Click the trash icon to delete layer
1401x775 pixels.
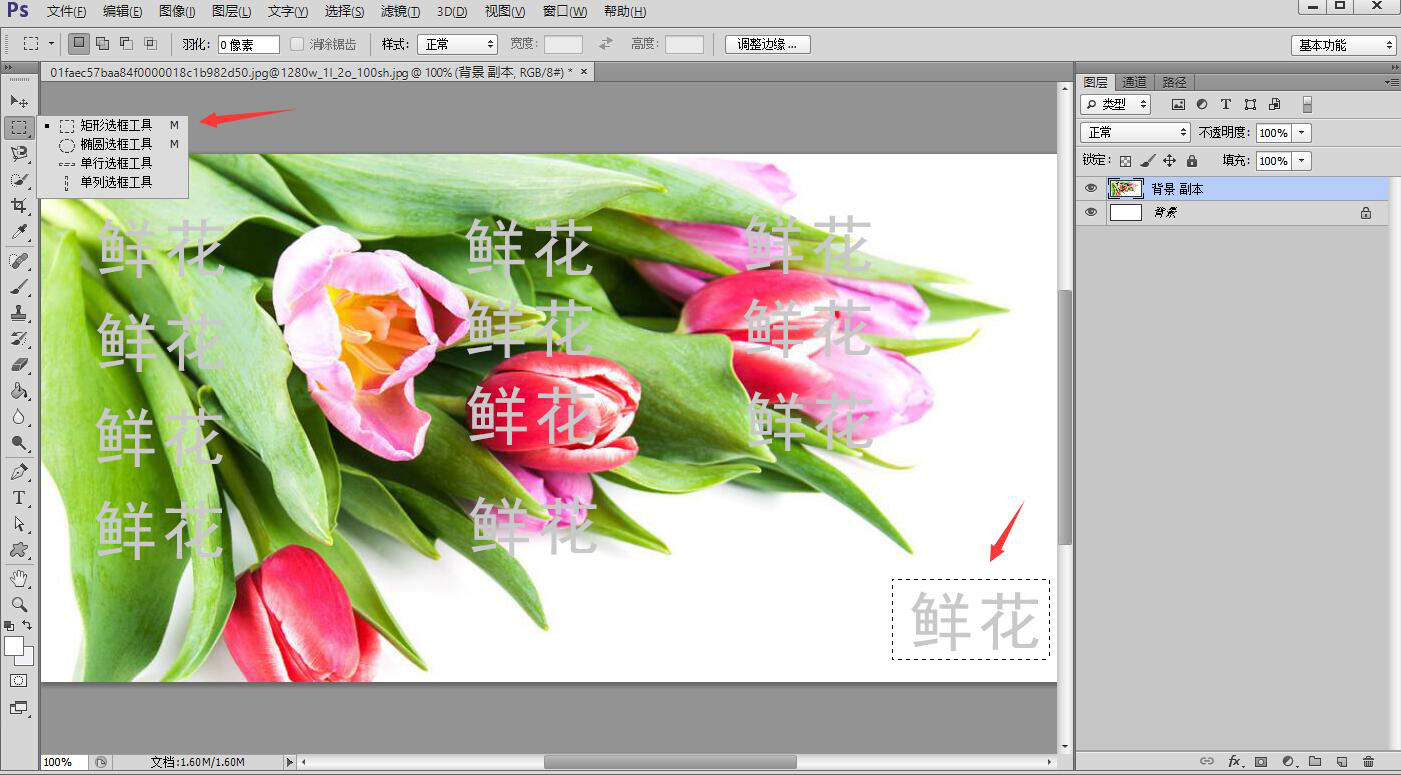click(1368, 762)
